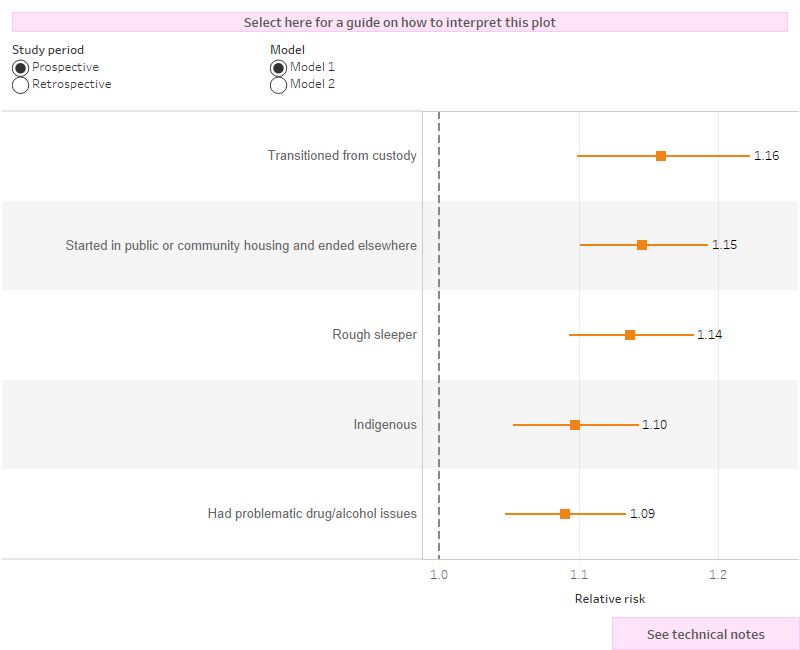Select the Retrospective study period radio button
The image size is (800, 650).
point(19,84)
